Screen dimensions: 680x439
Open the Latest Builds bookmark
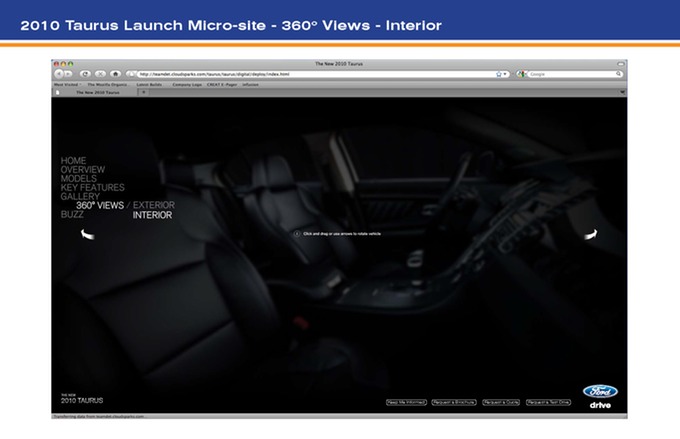(149, 85)
